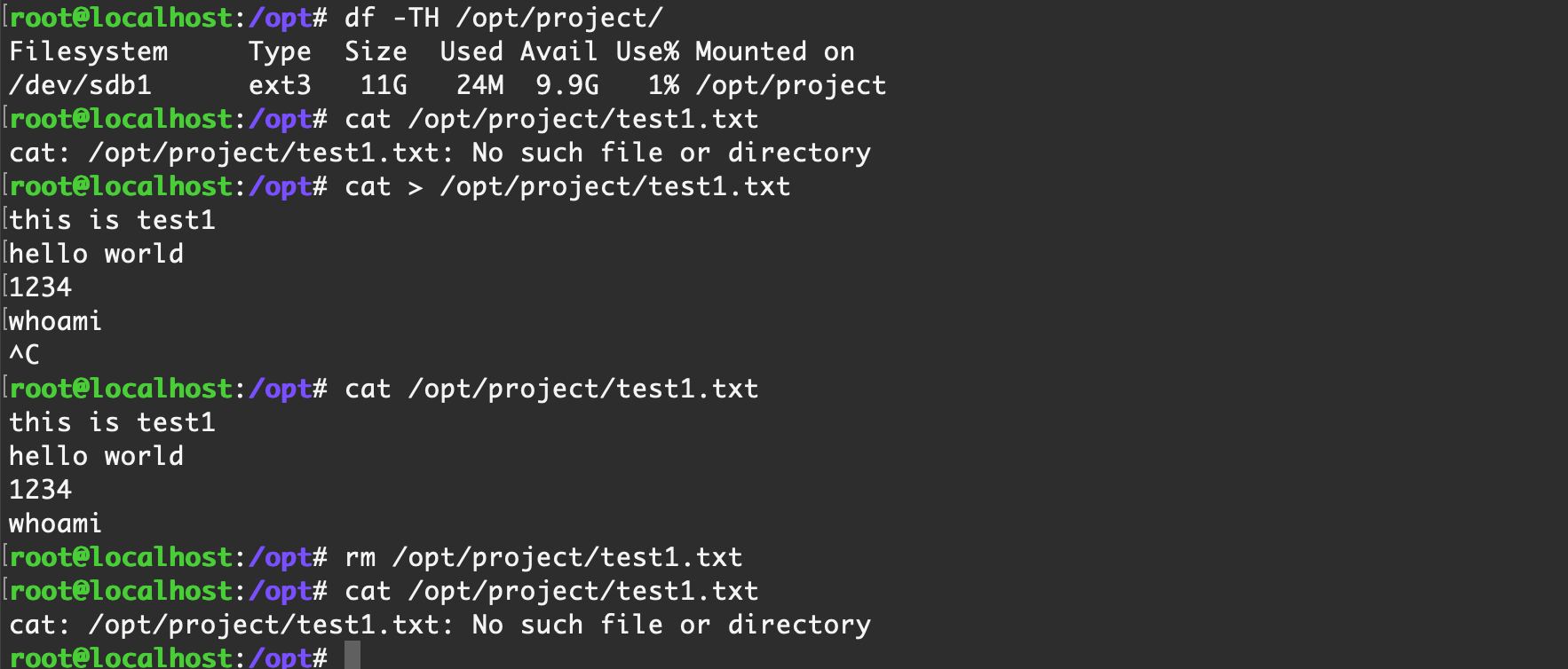Click the 'Type' column header

(280, 51)
